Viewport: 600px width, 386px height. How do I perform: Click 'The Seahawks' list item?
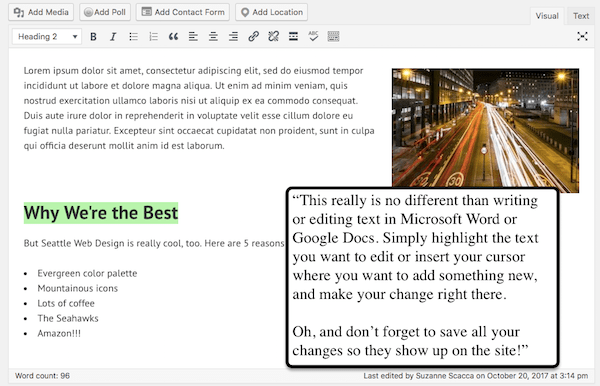68,318
